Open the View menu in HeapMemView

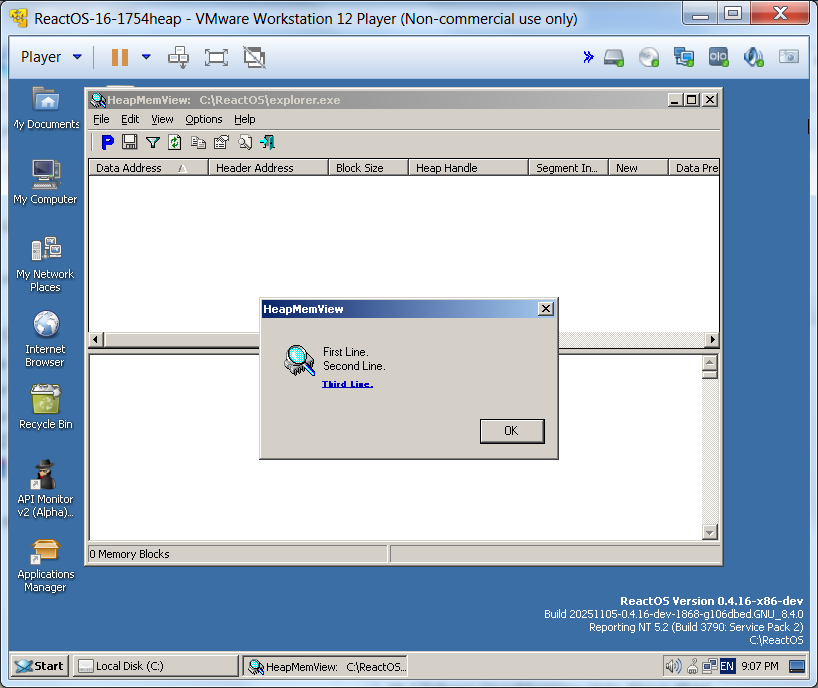tap(162, 119)
